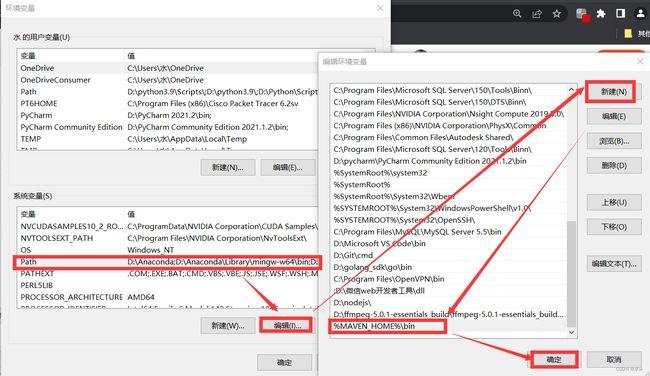The image size is (650, 376).
Task: Select the TEMP user variable row
Action: tap(168, 139)
